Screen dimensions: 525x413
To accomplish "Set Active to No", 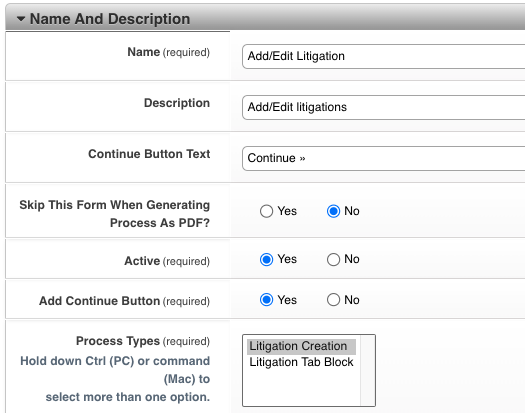I will (333, 260).
